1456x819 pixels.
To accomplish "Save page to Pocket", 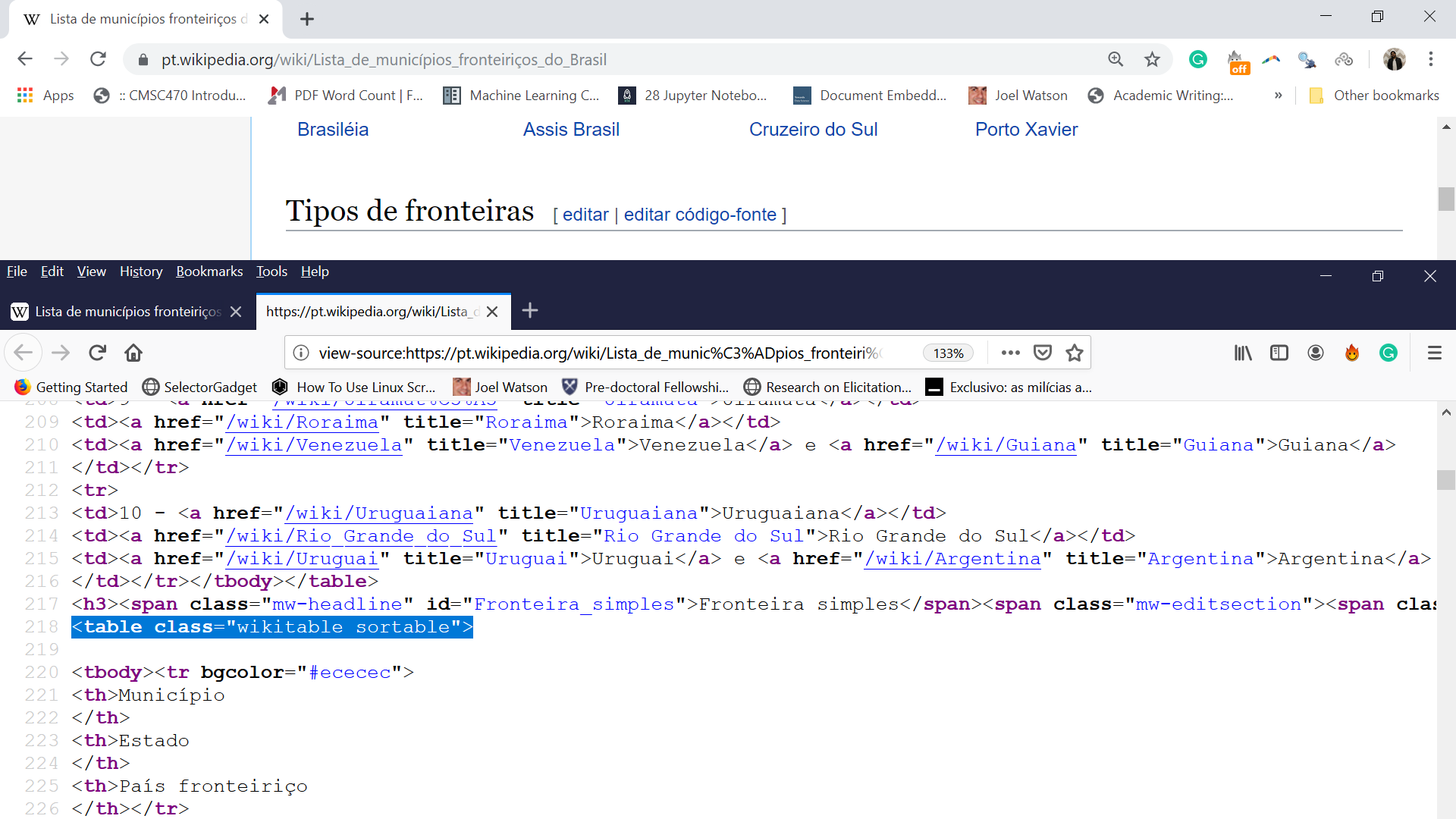I will coord(1043,353).
